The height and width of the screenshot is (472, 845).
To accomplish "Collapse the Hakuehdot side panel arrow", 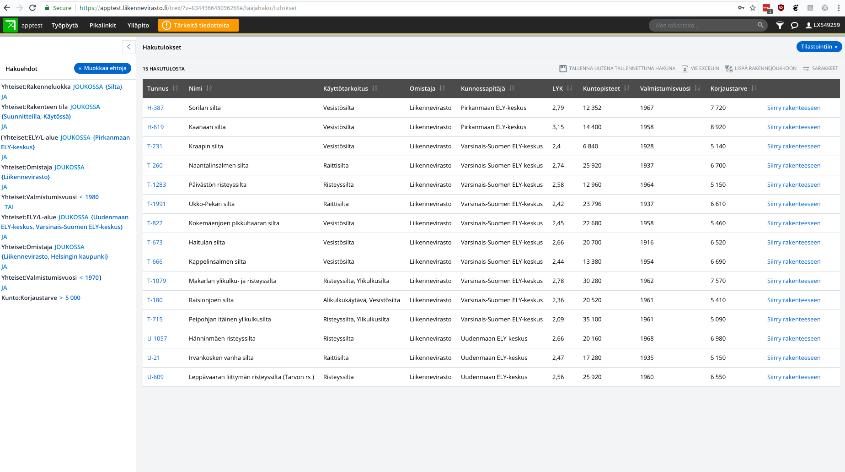I will coord(128,47).
